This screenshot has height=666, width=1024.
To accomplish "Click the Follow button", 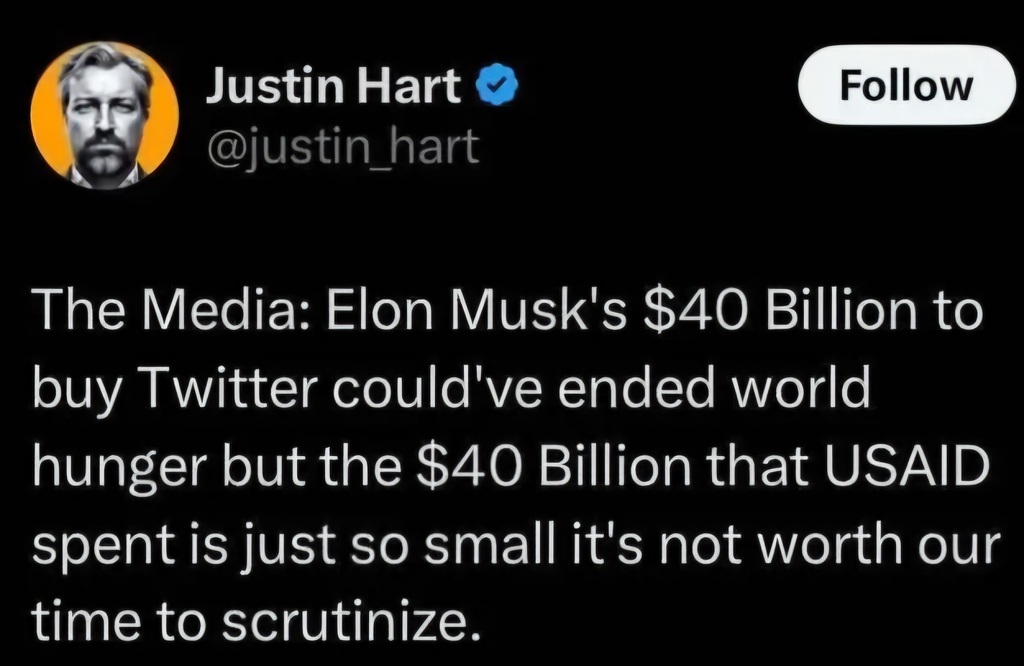I will (904, 86).
